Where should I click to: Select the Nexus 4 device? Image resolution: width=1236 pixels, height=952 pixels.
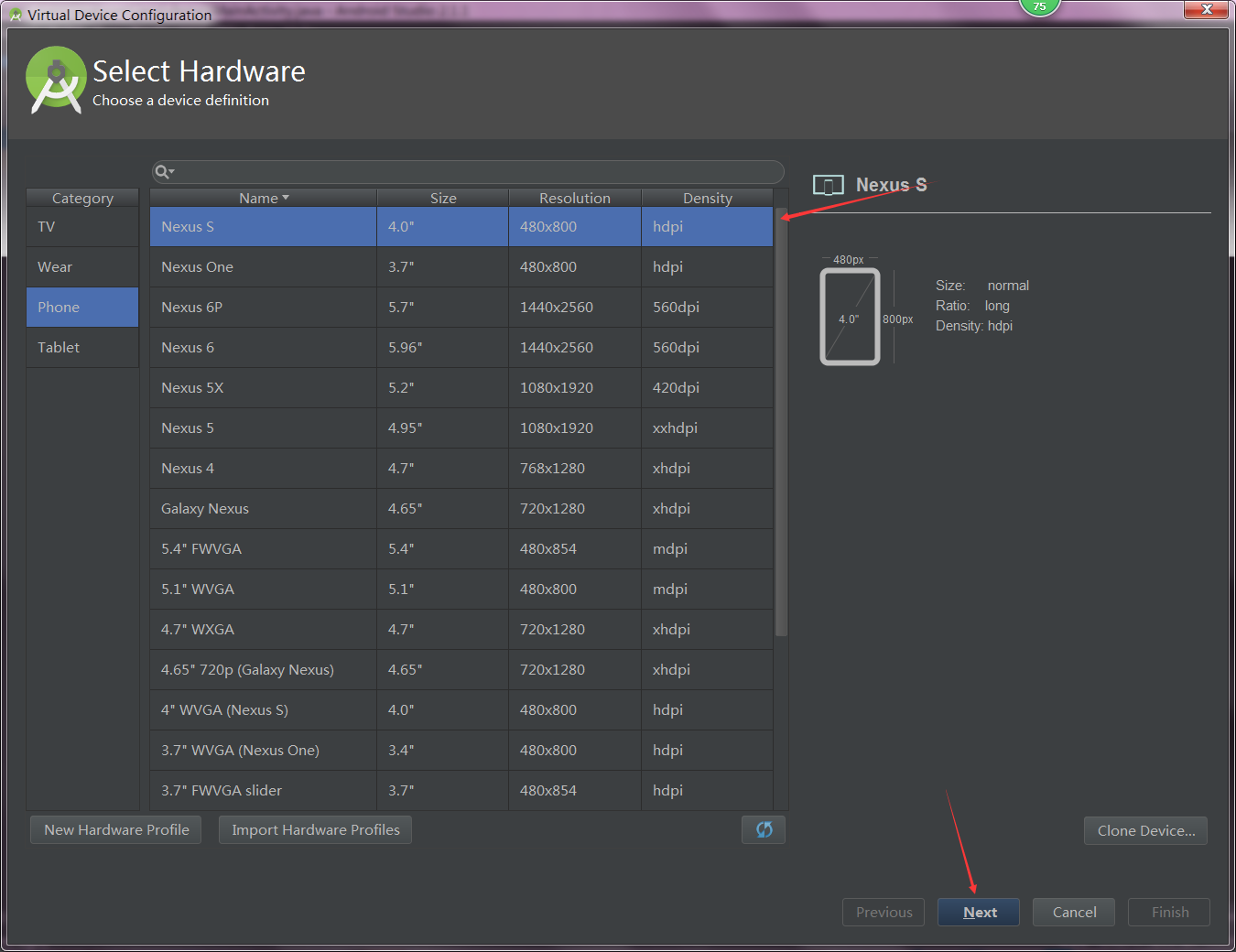[461, 469]
